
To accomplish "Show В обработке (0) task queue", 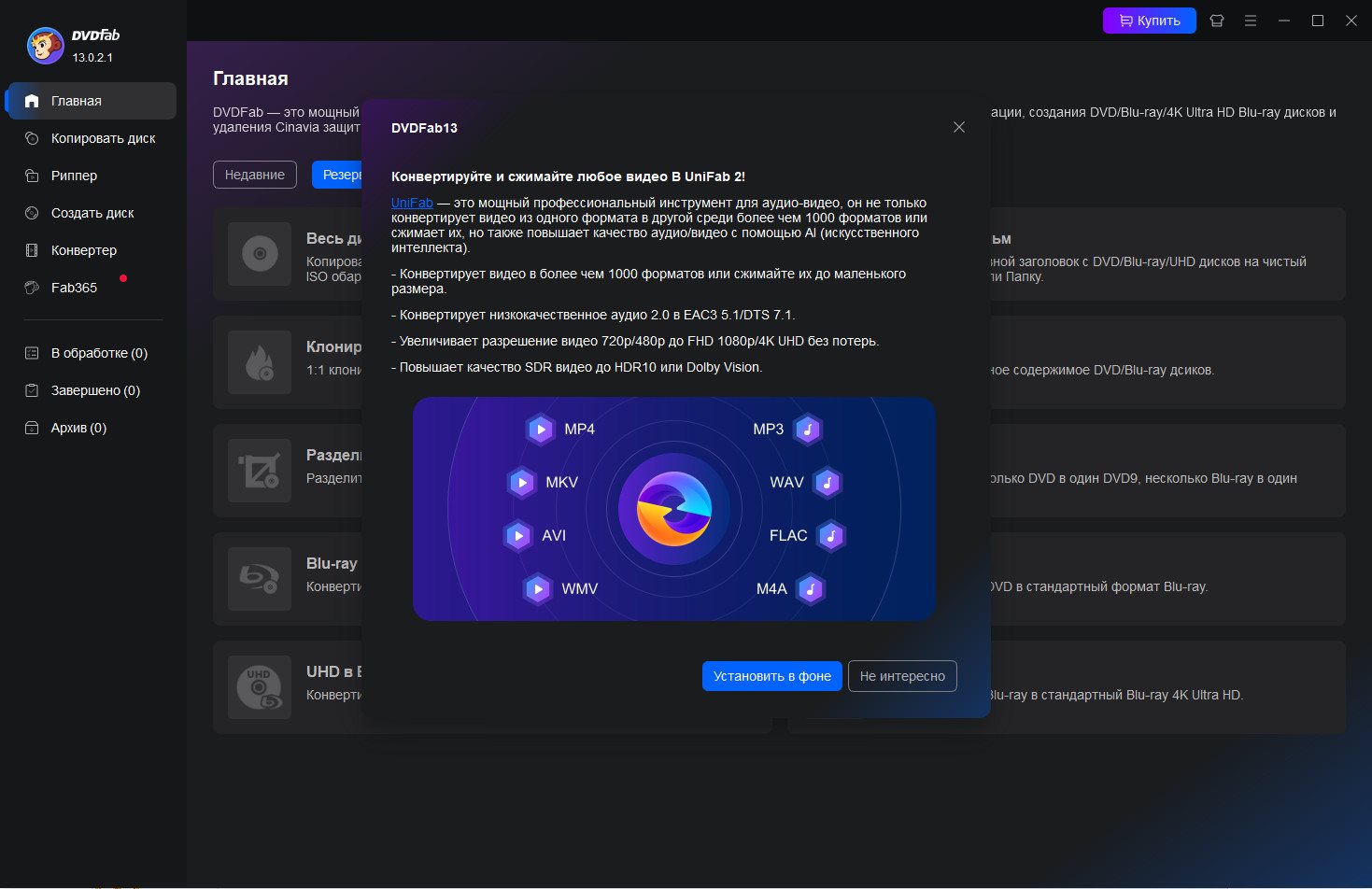I will [x=92, y=353].
